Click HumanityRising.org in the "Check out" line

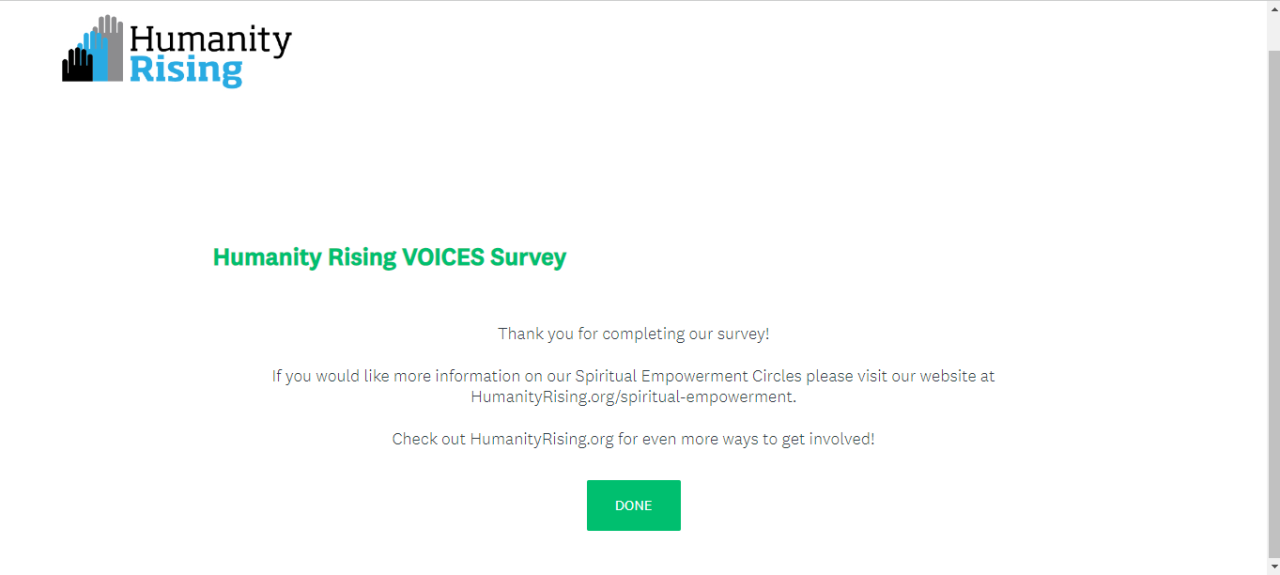pos(541,438)
